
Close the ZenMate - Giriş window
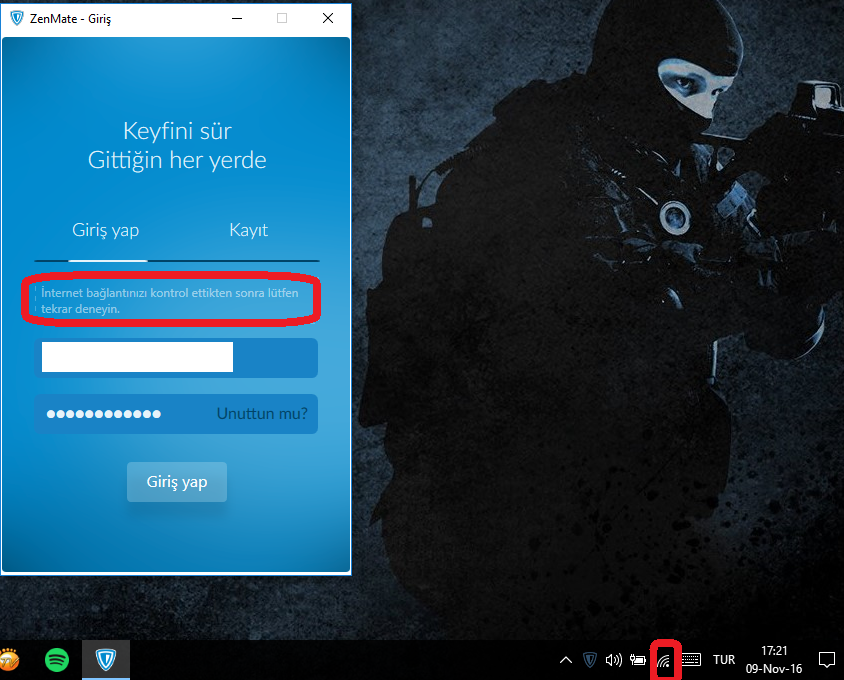[x=328, y=18]
